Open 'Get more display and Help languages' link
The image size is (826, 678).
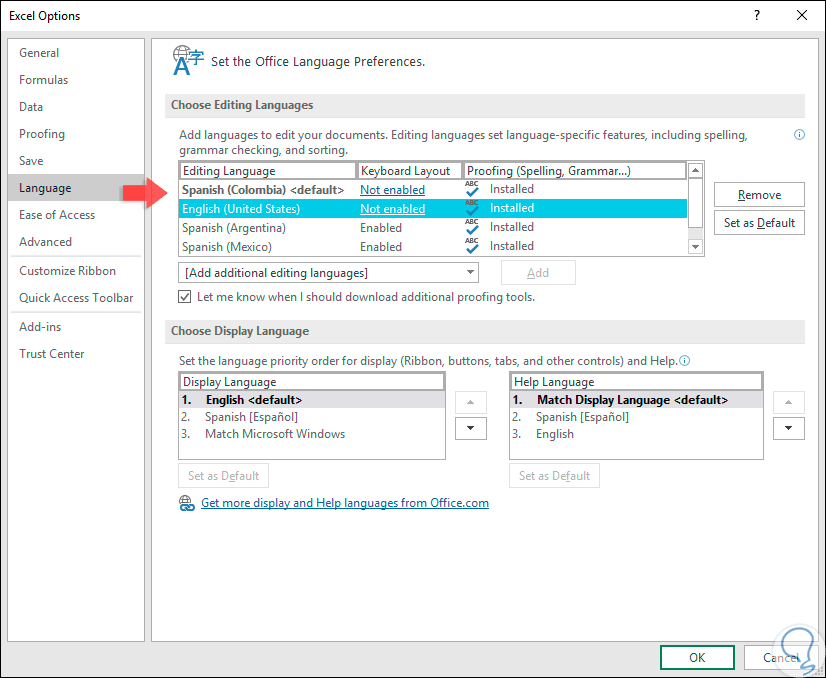tap(345, 503)
